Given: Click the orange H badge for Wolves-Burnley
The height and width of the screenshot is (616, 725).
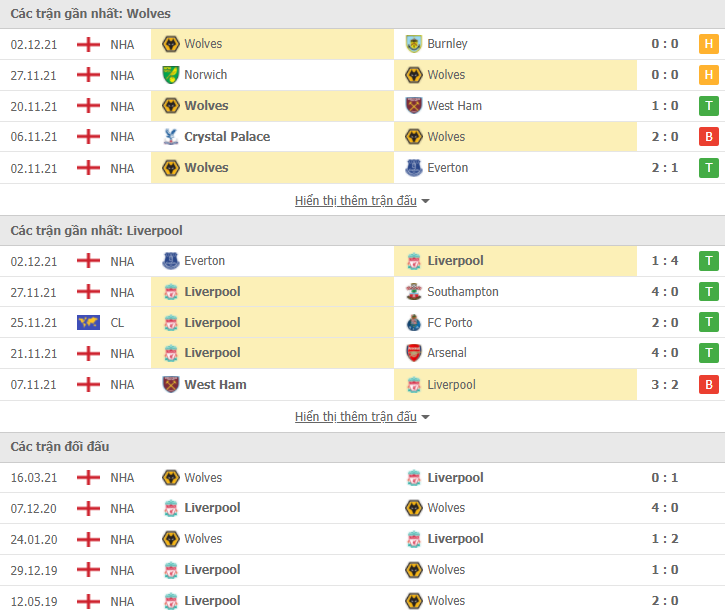Looking at the screenshot, I should tap(708, 44).
